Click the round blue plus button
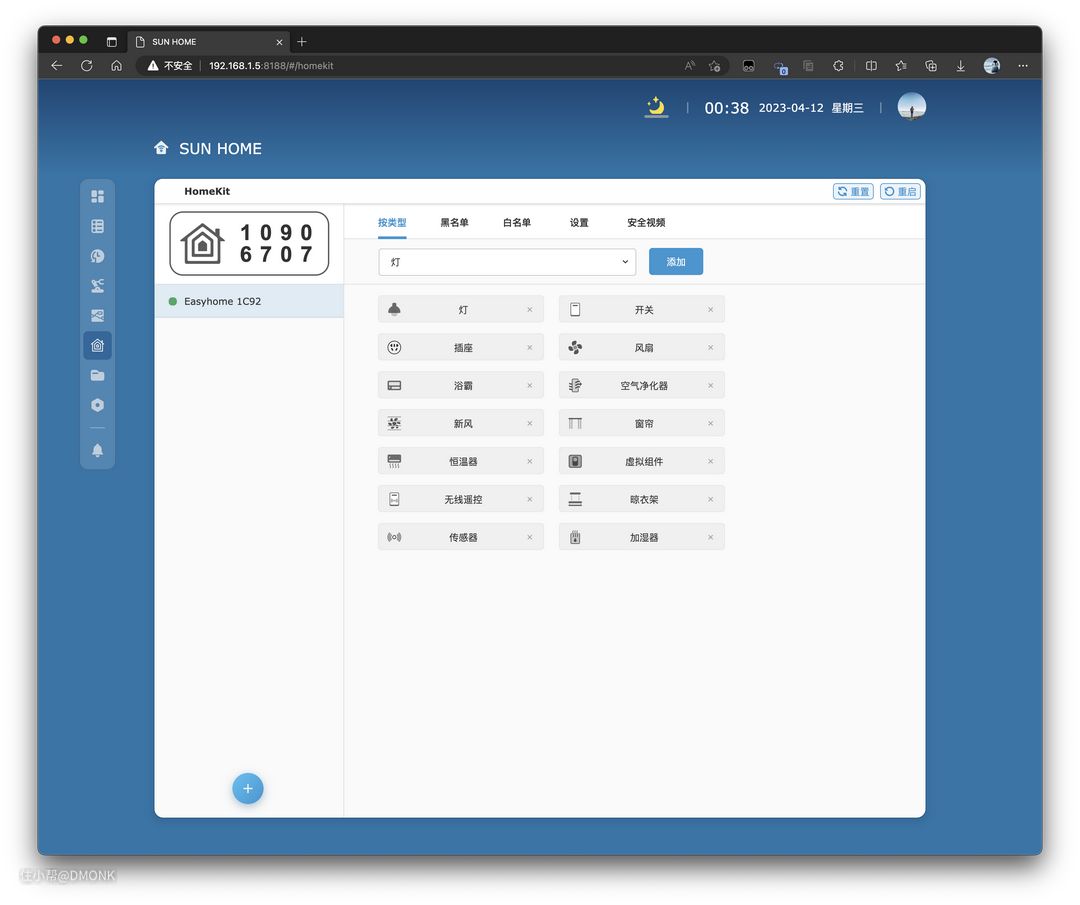The height and width of the screenshot is (905, 1080). click(x=248, y=788)
